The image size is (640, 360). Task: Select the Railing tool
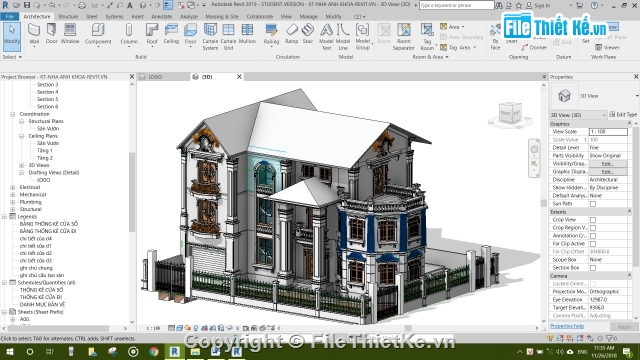(x=271, y=34)
